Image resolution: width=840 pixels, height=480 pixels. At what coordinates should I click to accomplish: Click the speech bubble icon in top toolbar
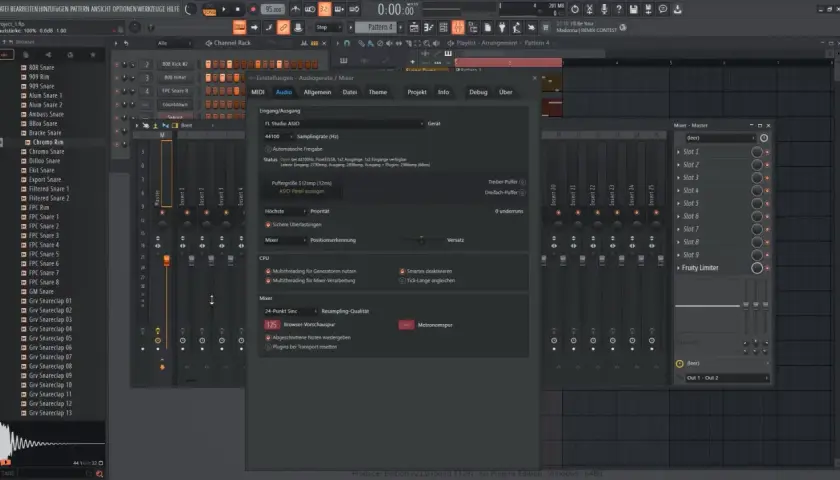pos(663,9)
